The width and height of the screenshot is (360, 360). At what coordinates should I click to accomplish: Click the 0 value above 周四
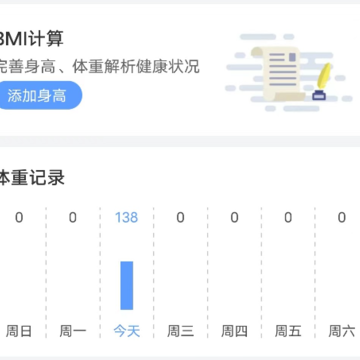pos(234,218)
